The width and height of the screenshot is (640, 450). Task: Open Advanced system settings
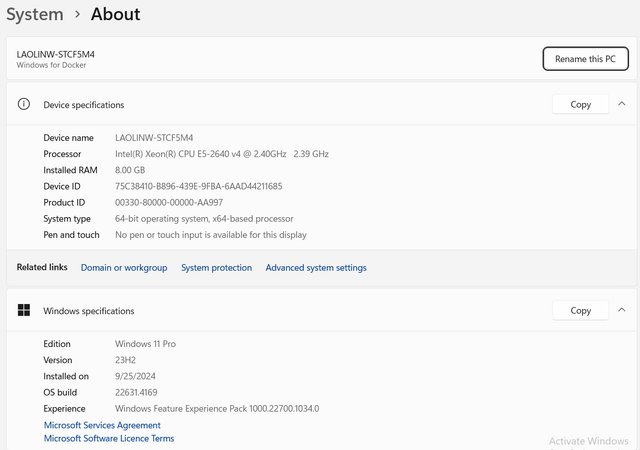tap(316, 268)
